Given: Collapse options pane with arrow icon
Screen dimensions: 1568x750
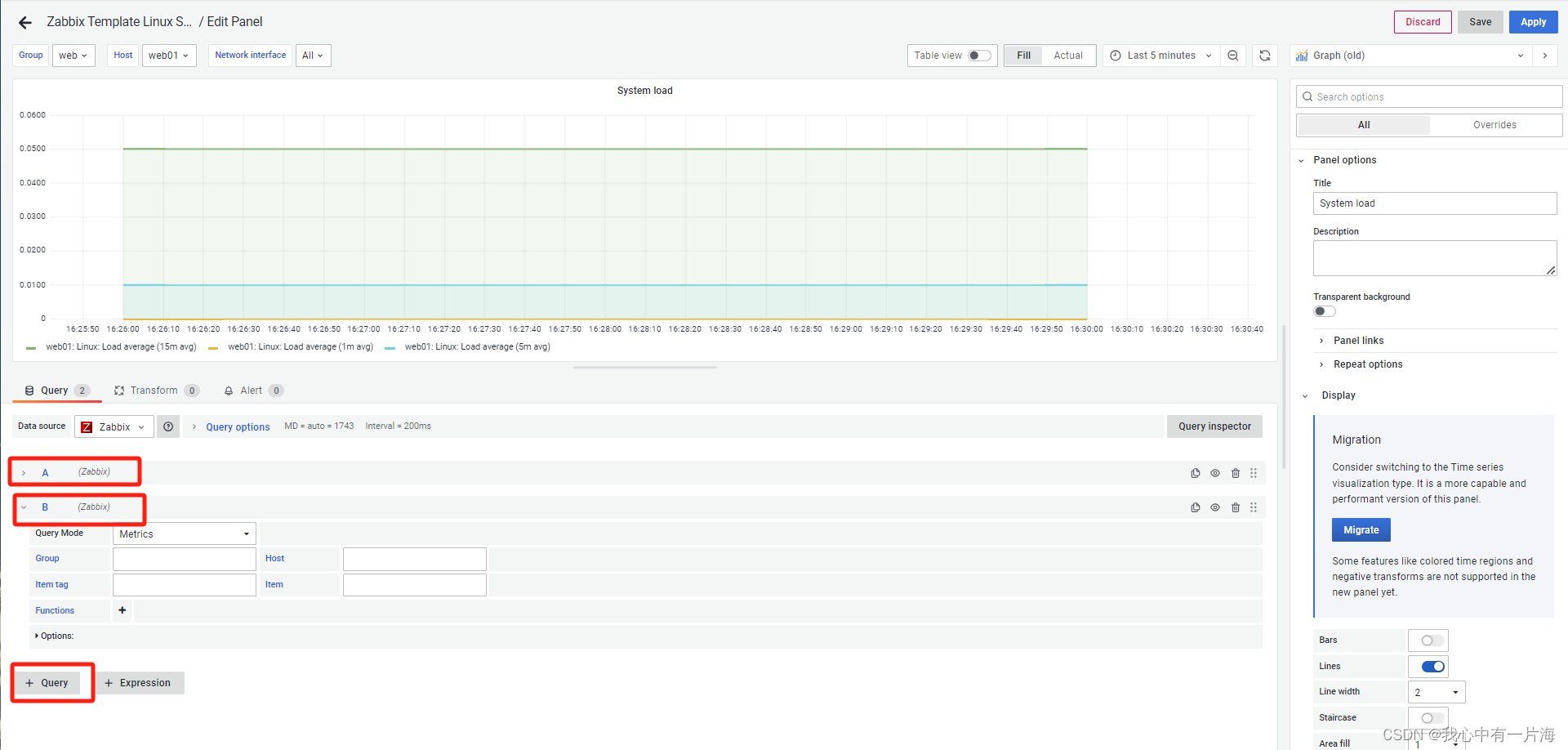Looking at the screenshot, I should [1545, 56].
